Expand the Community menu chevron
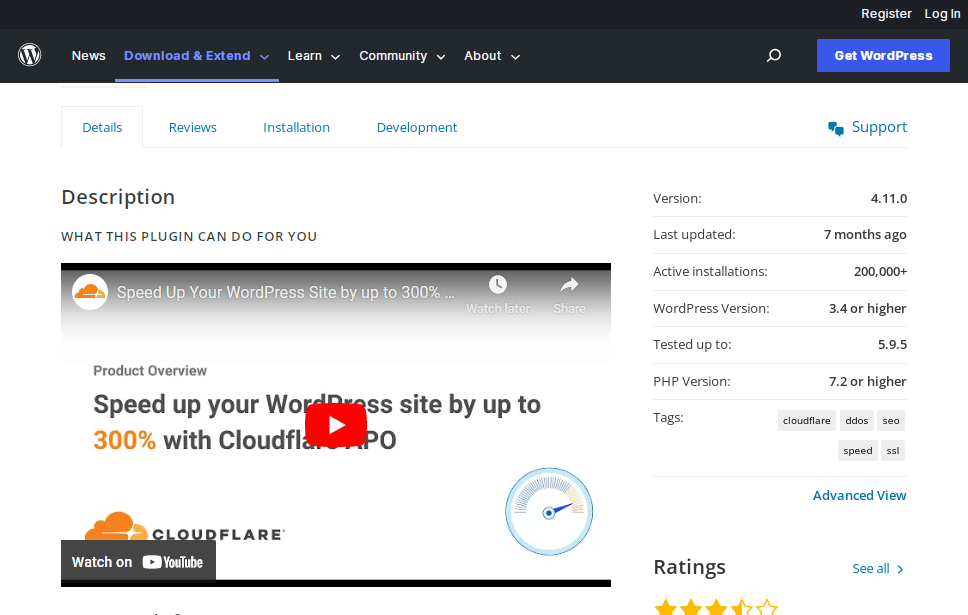Screen dimensions: 968x615 (441, 57)
